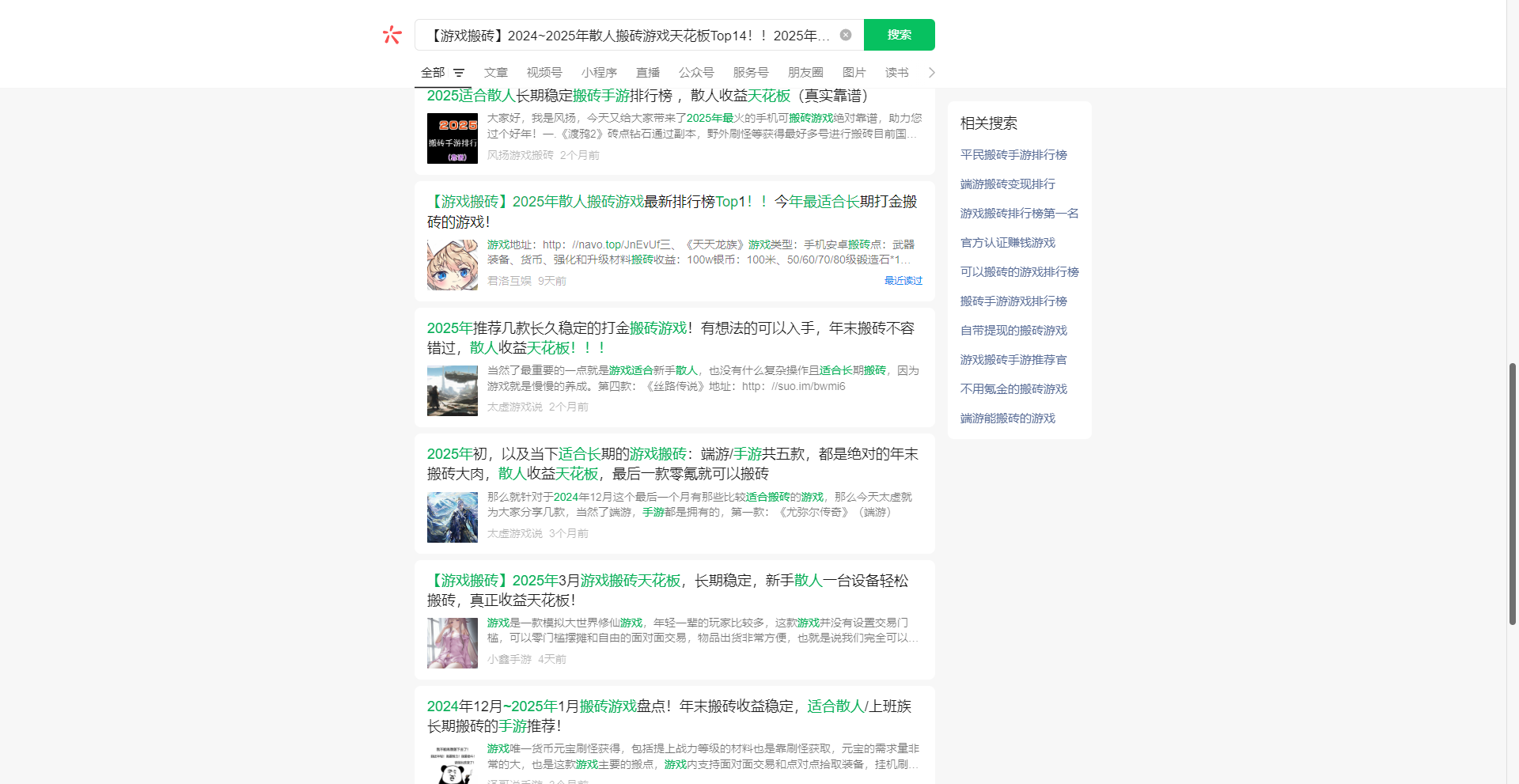The height and width of the screenshot is (784, 1519).
Task: Switch to the 小程序 tab
Action: click(599, 73)
